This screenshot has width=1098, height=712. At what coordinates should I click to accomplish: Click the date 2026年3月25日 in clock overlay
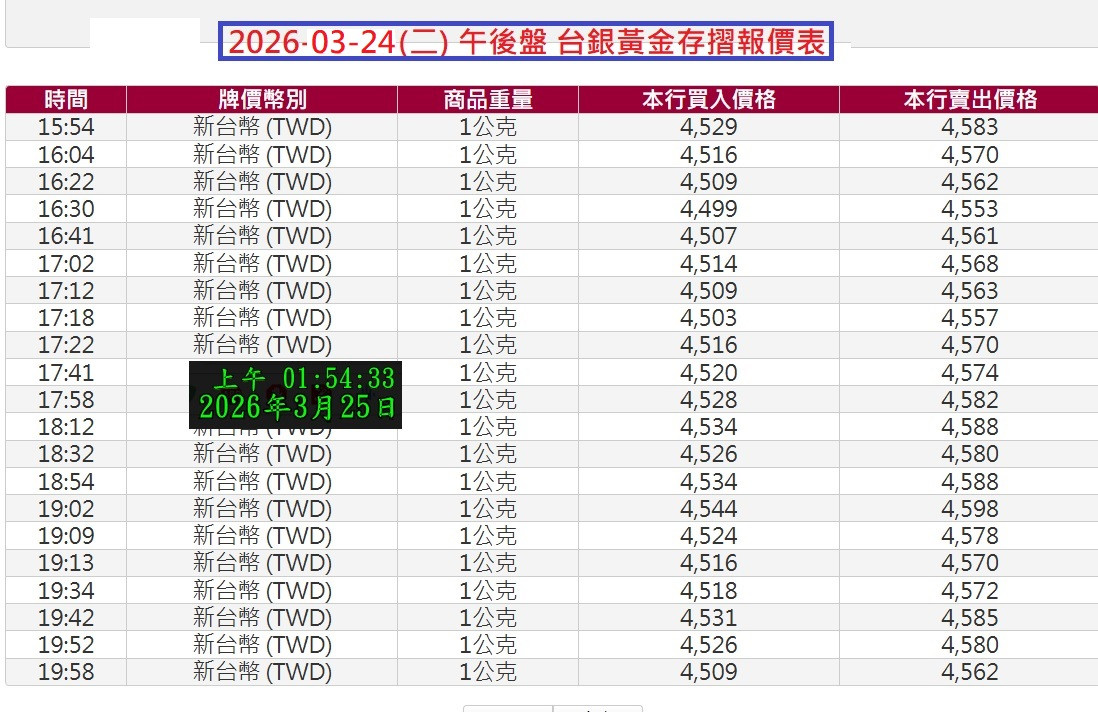pos(297,407)
